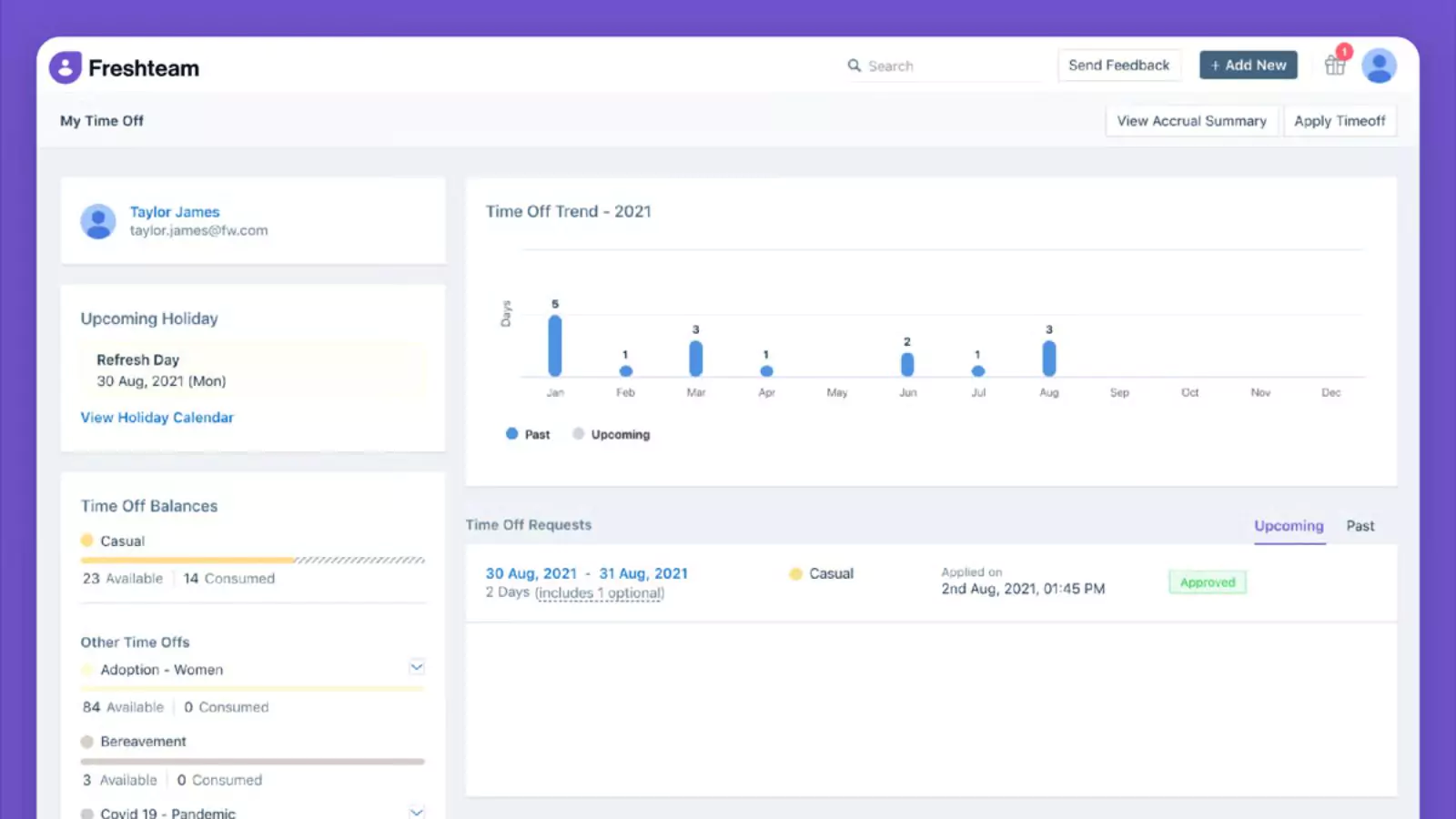Click Apply Timeoff button
This screenshot has width=1456, height=819.
pos(1340,121)
